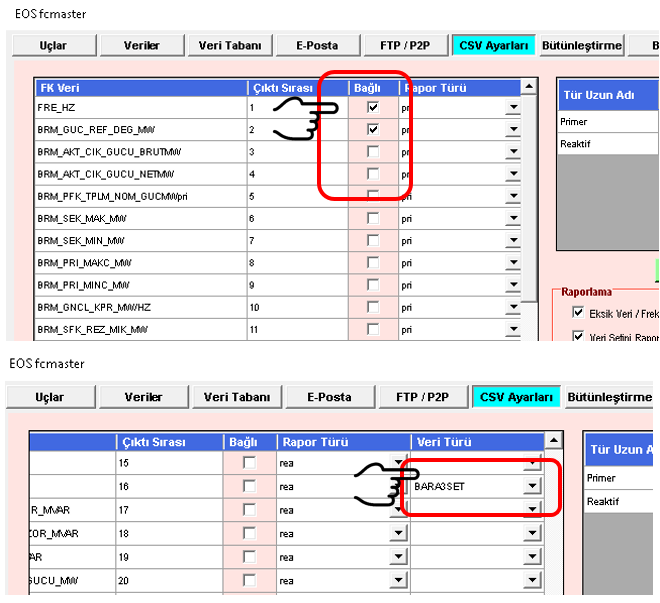Open Bütünleştirme tab in upper window
The height and width of the screenshot is (603, 660).
582,45
